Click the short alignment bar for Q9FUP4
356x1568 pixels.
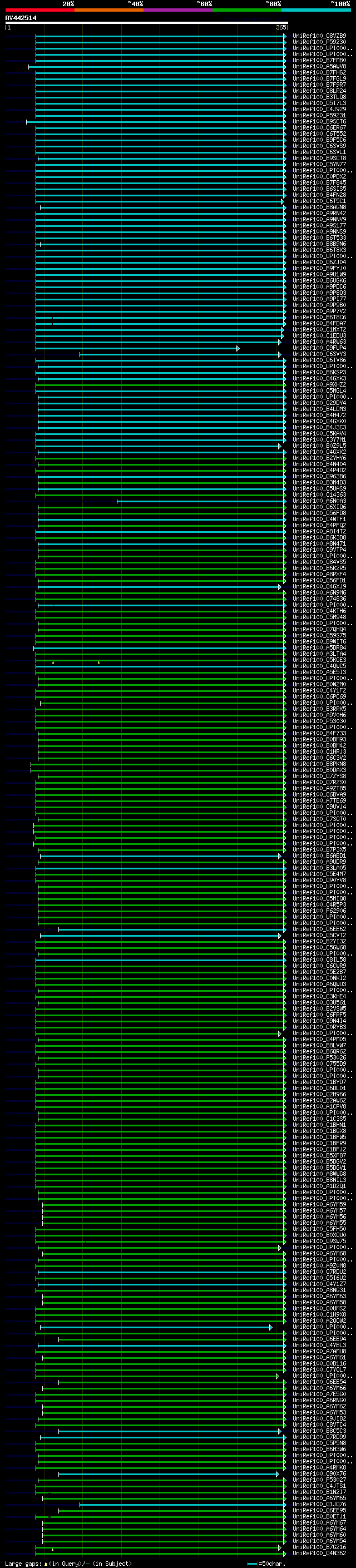click(x=137, y=348)
